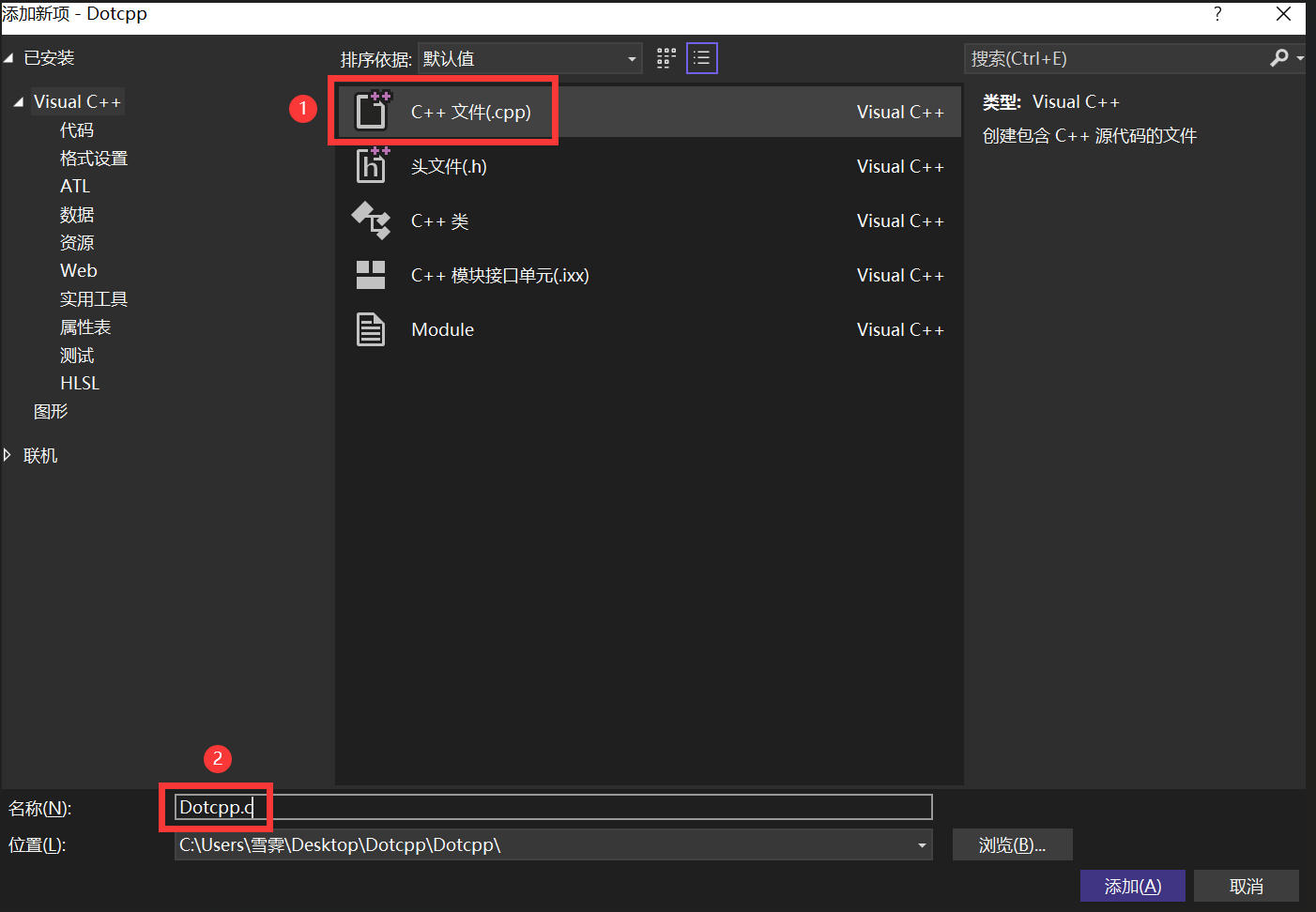Switch to small icons grid view
The image size is (1316, 912).
point(666,58)
